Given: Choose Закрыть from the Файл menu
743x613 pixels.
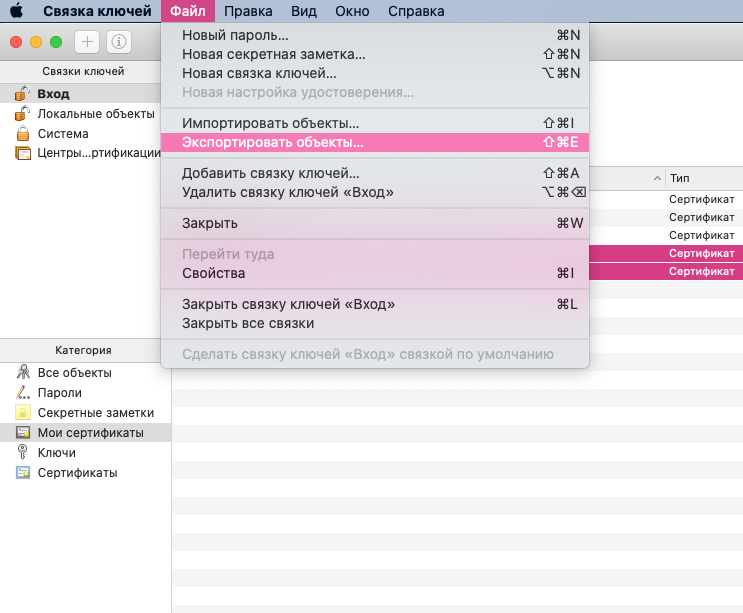Looking at the screenshot, I should pos(375,223).
